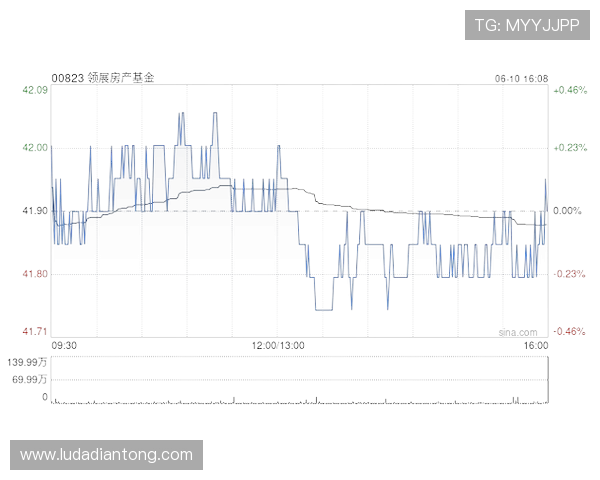Click the start time label on time axis
This screenshot has width=600, height=480.
tap(63, 345)
